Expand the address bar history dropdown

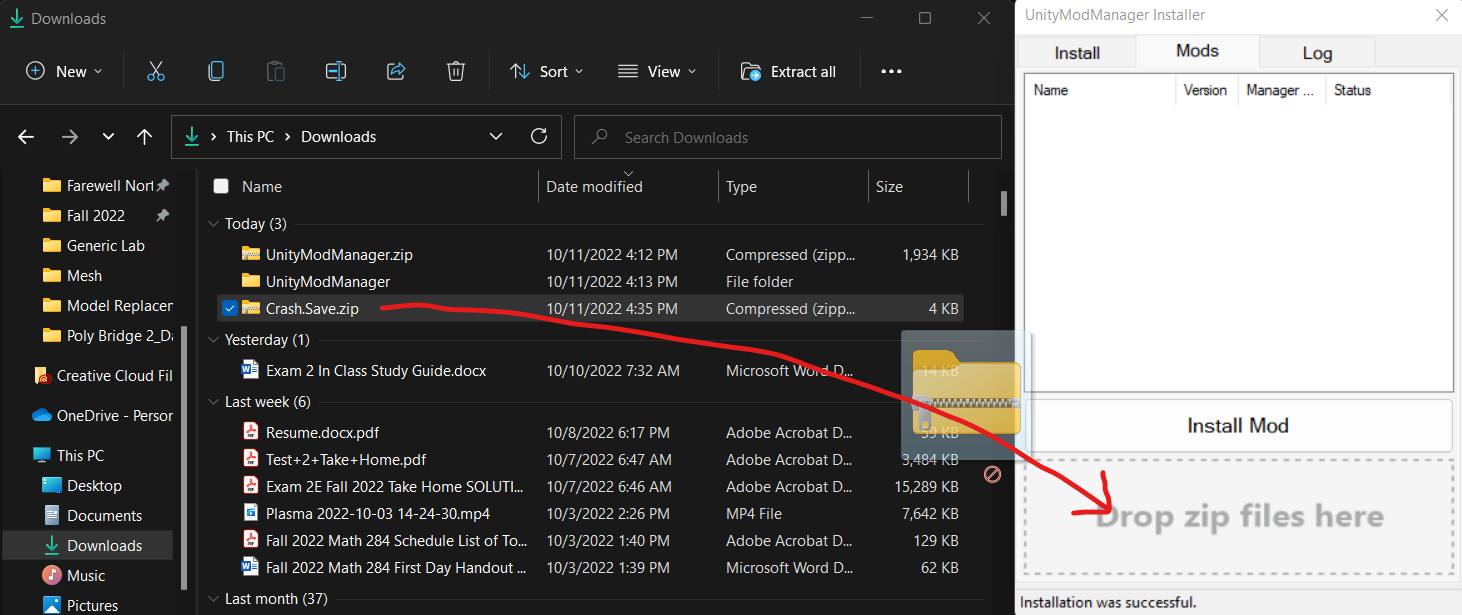point(495,136)
